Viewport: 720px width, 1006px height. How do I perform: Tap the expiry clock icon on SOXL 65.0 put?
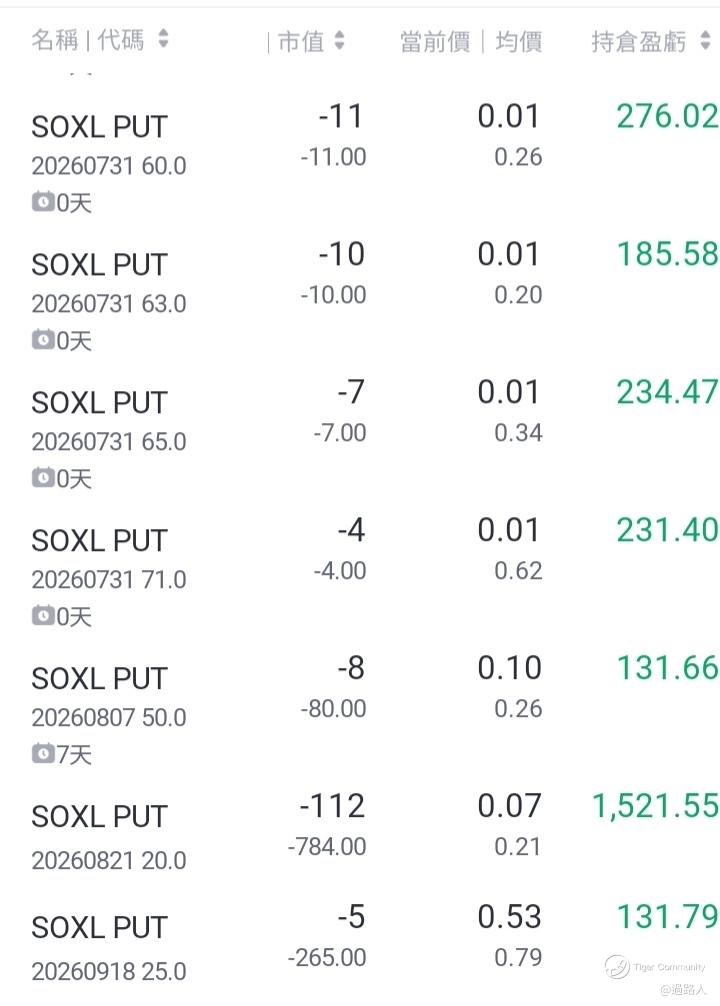click(x=43, y=478)
